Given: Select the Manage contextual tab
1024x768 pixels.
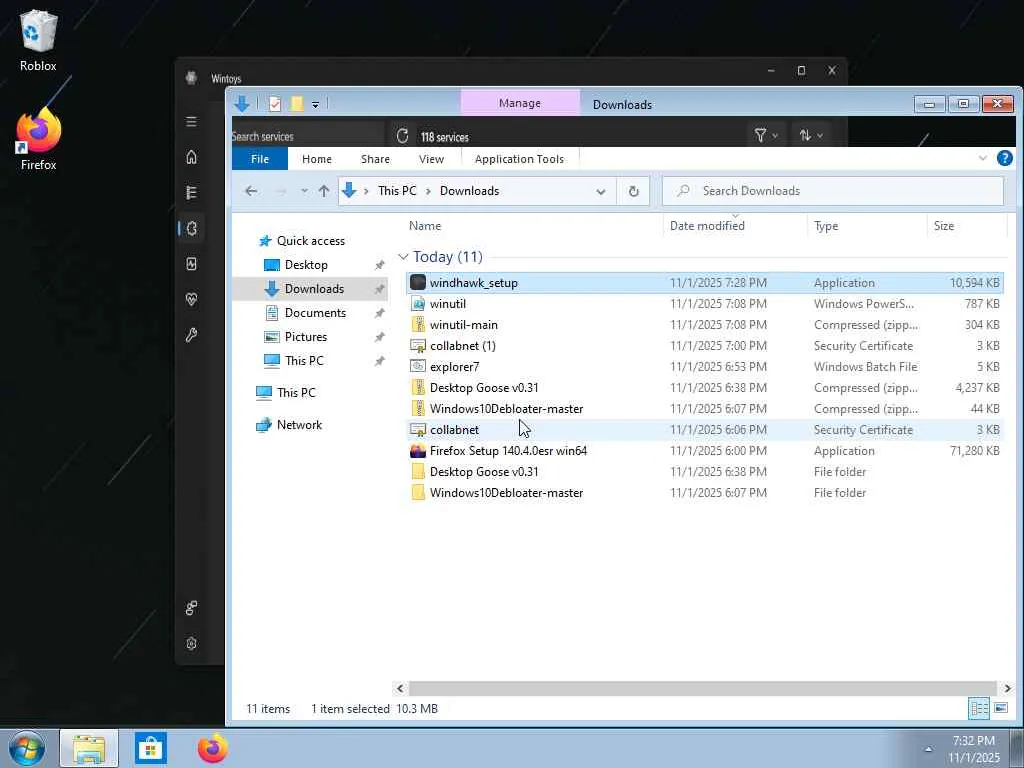Looking at the screenshot, I should tap(520, 103).
